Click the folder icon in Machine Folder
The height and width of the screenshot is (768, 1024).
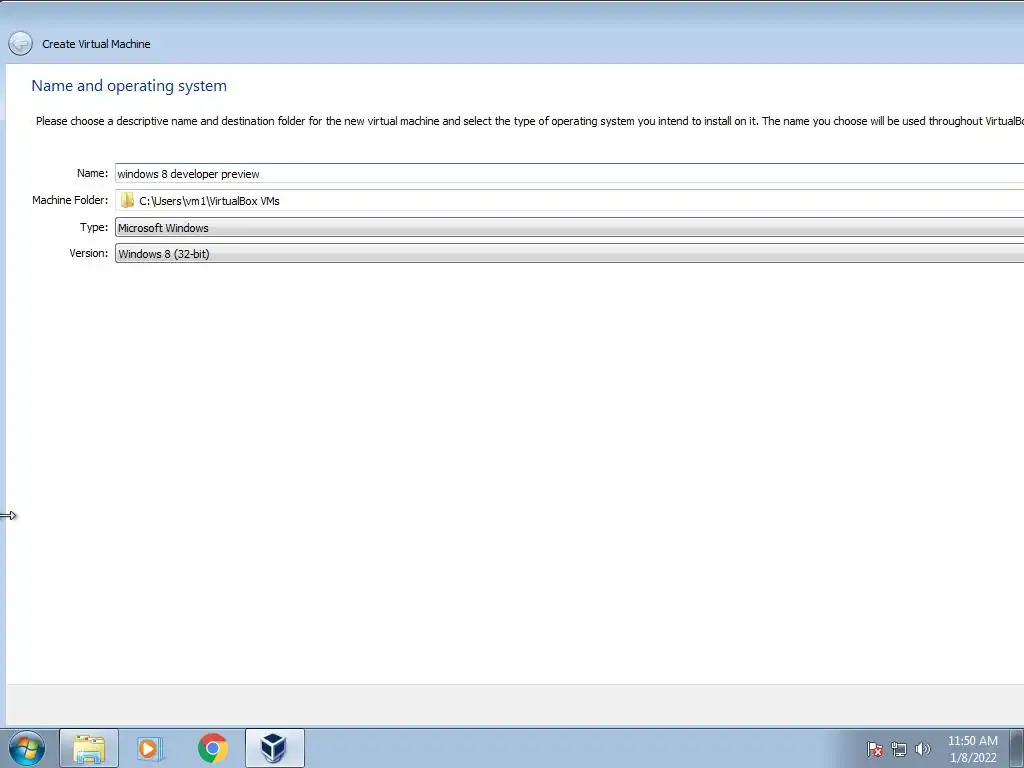[x=127, y=200]
